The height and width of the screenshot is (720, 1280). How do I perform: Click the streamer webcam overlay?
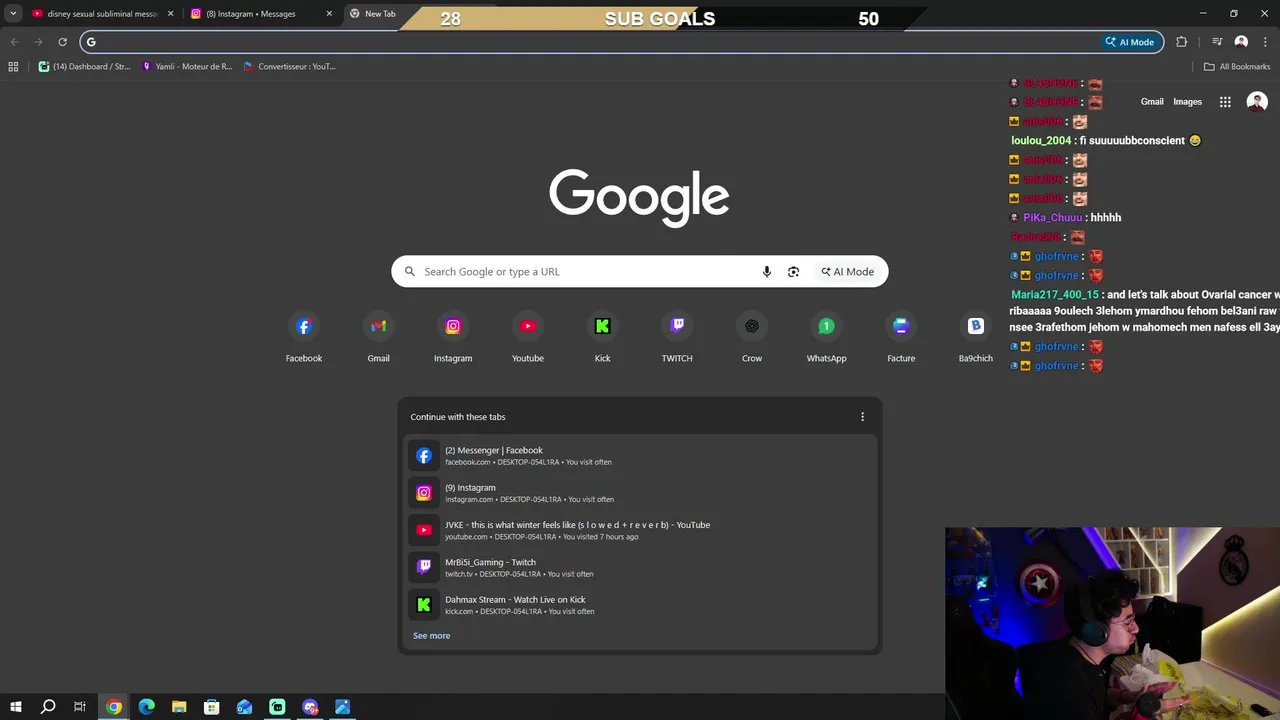point(1112,624)
